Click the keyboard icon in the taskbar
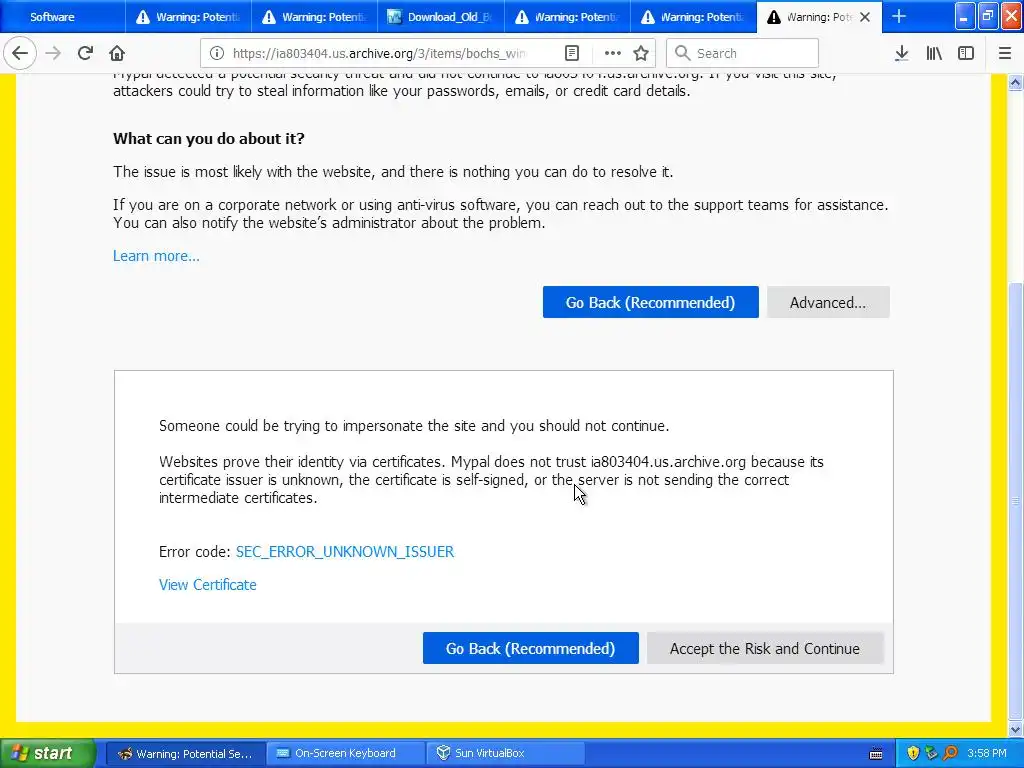This screenshot has width=1024, height=768. click(876, 754)
